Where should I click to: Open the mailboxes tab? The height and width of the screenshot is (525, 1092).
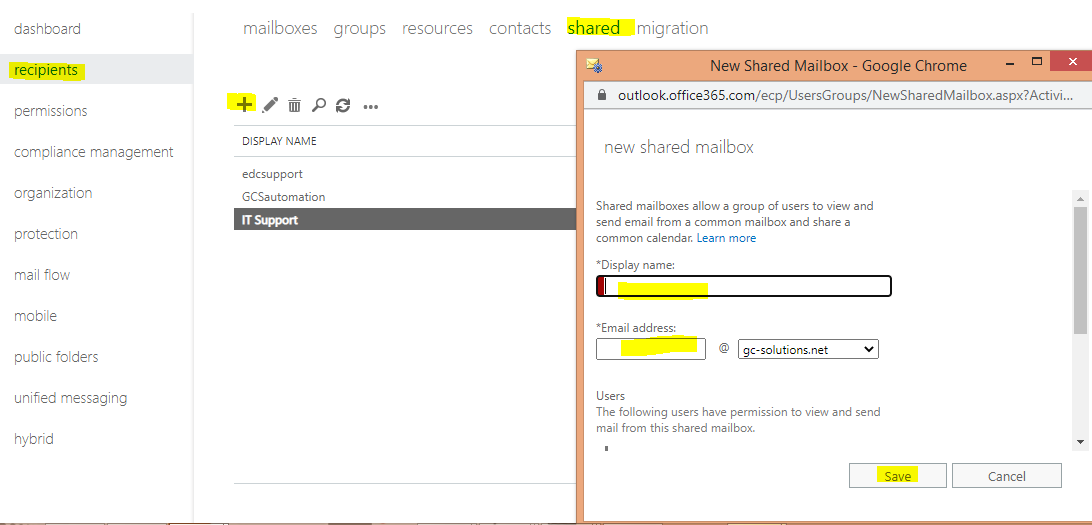(280, 29)
